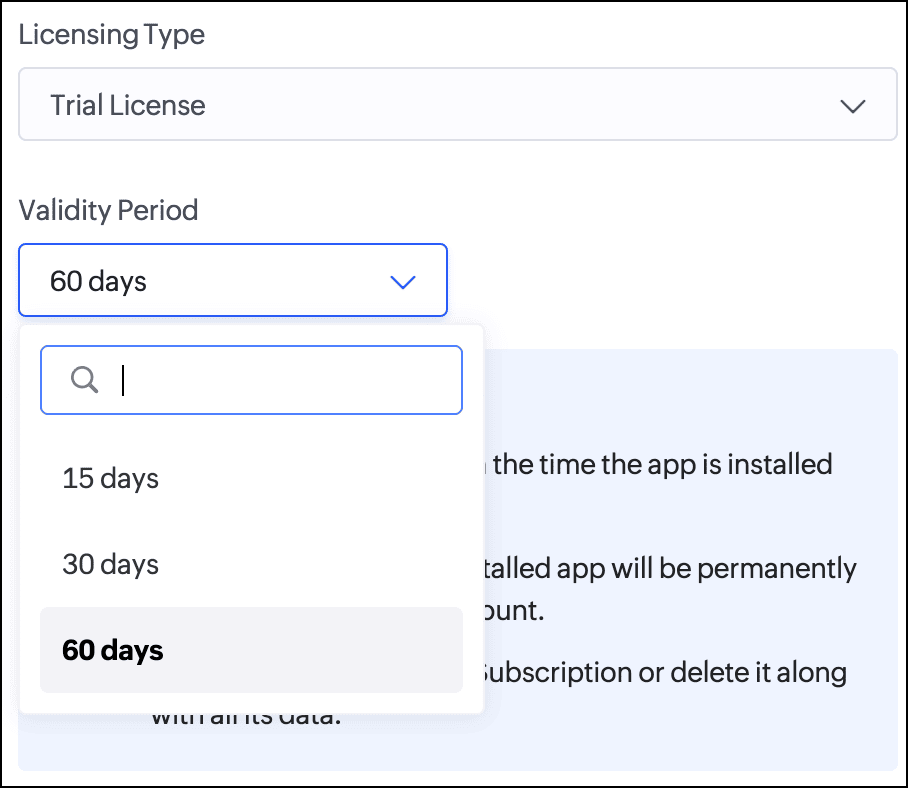Collapse the Validity Period dropdown chevron
908x788 pixels.
402,282
